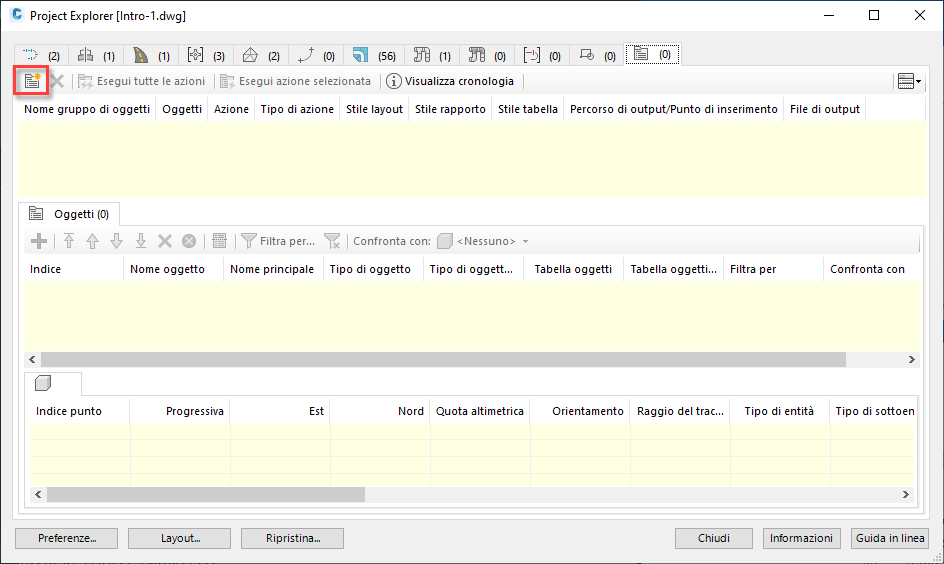Open the layout options dropdown at top right
This screenshot has height=564, width=944.
point(909,81)
